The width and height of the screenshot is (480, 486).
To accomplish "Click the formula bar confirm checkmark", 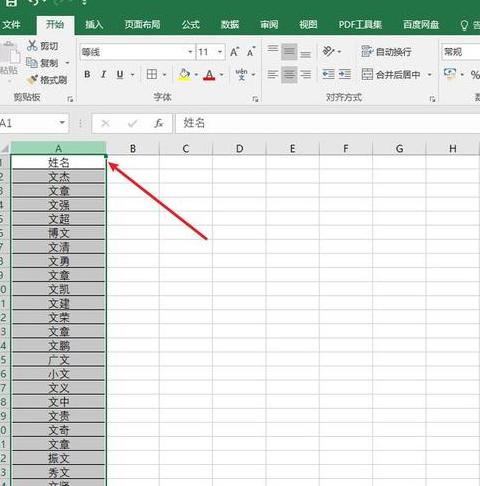I will 132,124.
